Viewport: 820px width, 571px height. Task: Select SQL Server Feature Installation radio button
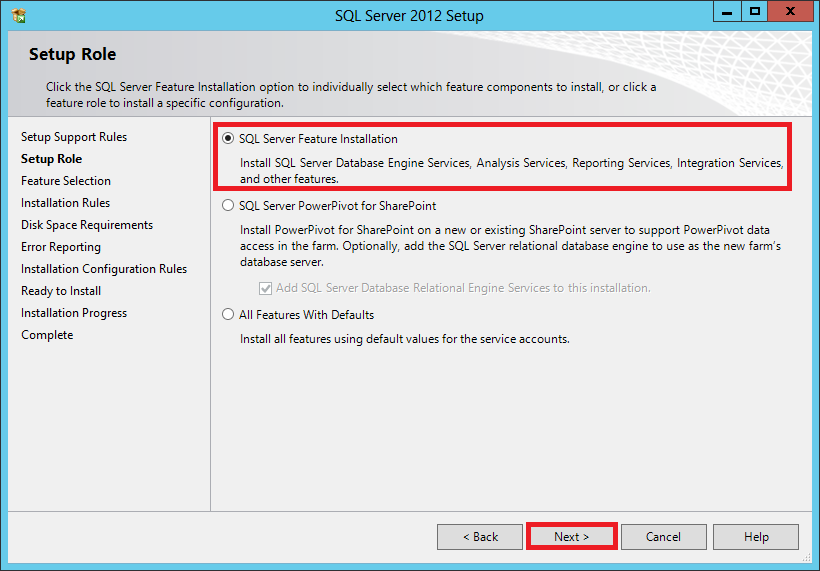229,139
